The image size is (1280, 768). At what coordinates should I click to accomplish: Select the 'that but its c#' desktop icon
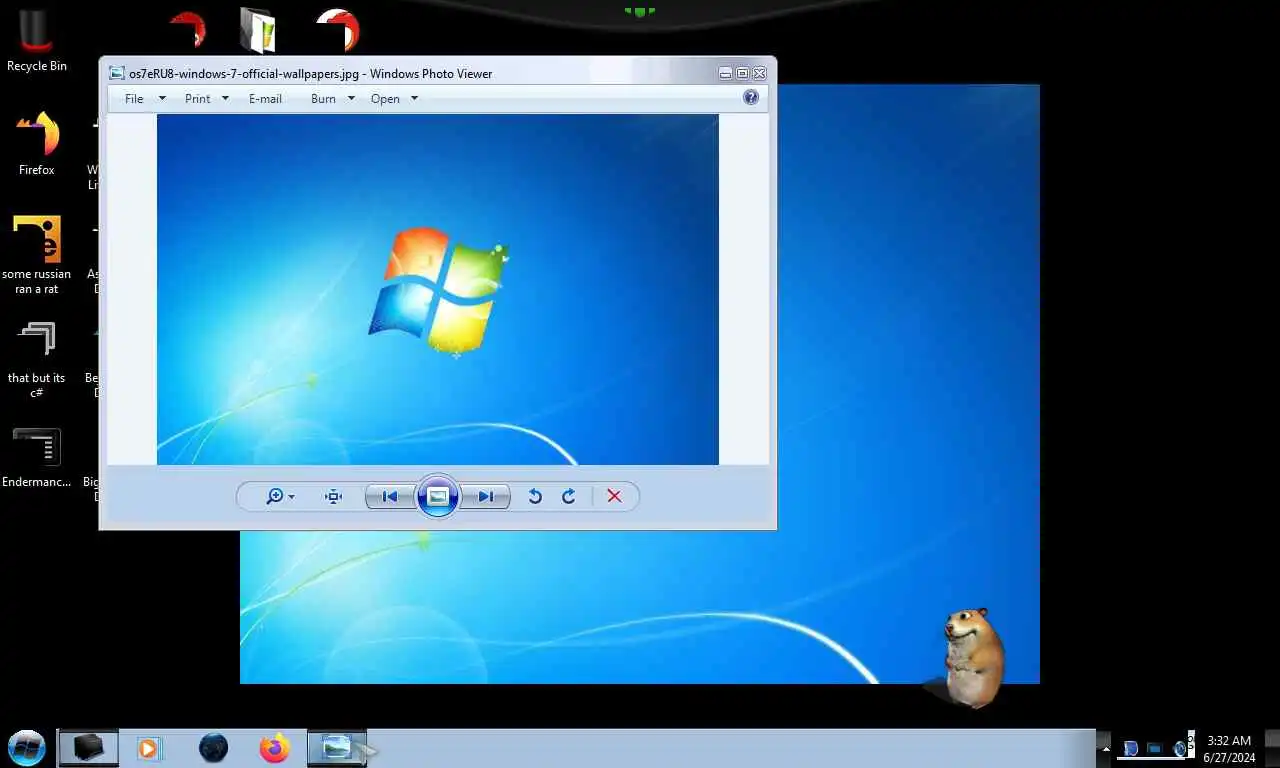37,358
